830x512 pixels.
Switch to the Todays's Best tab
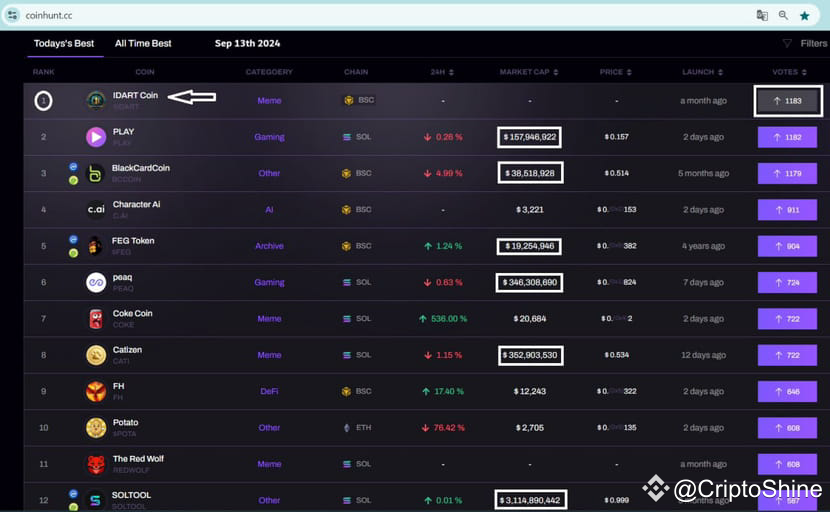[x=64, y=43]
